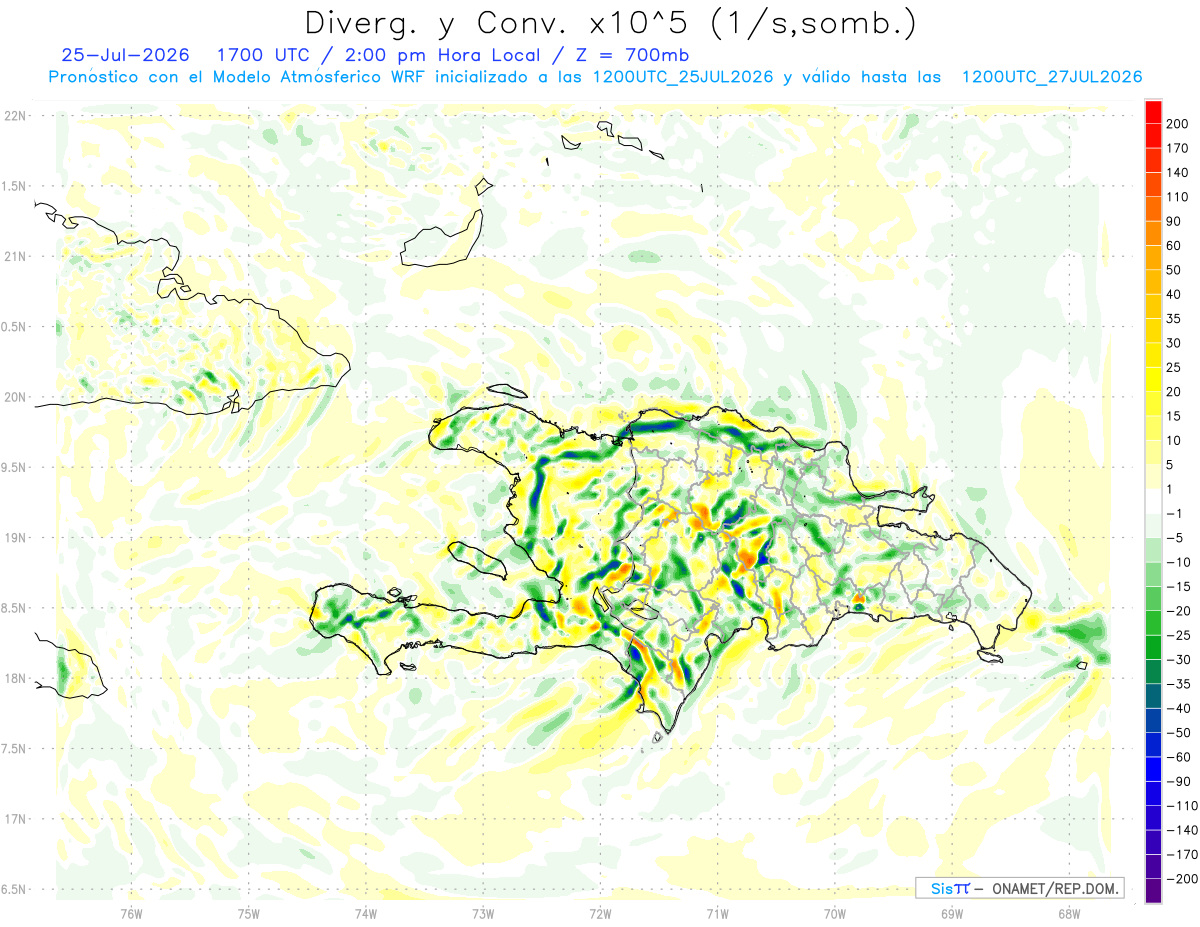Click the "Z = 700mb" level label
This screenshot has height=927, width=1200.
(x=632, y=55)
